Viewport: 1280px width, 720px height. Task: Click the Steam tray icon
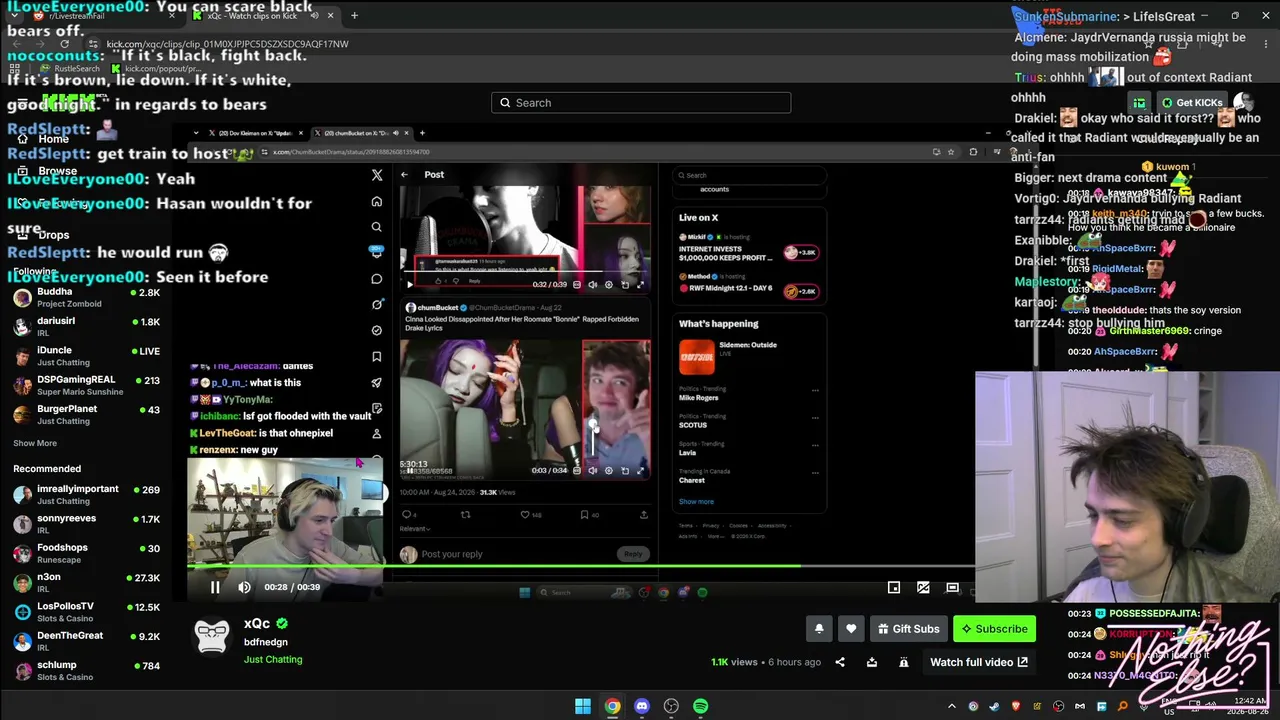pos(995,706)
